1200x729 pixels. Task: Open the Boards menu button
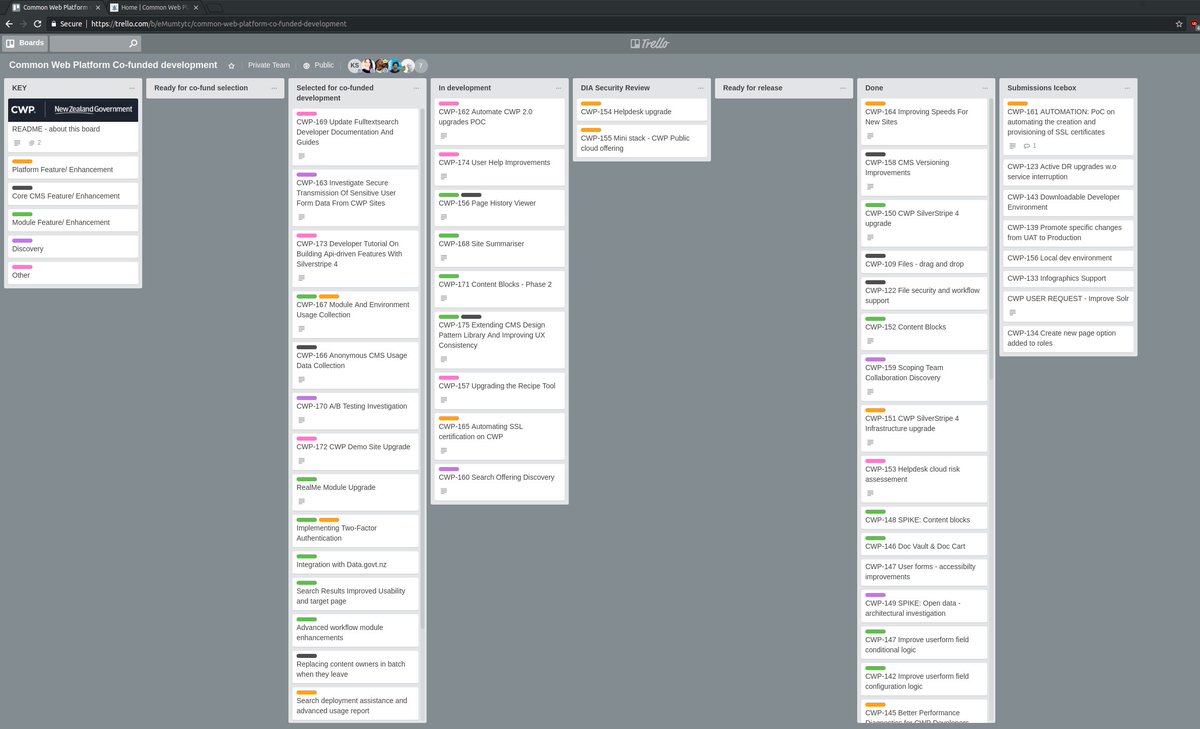[25, 43]
